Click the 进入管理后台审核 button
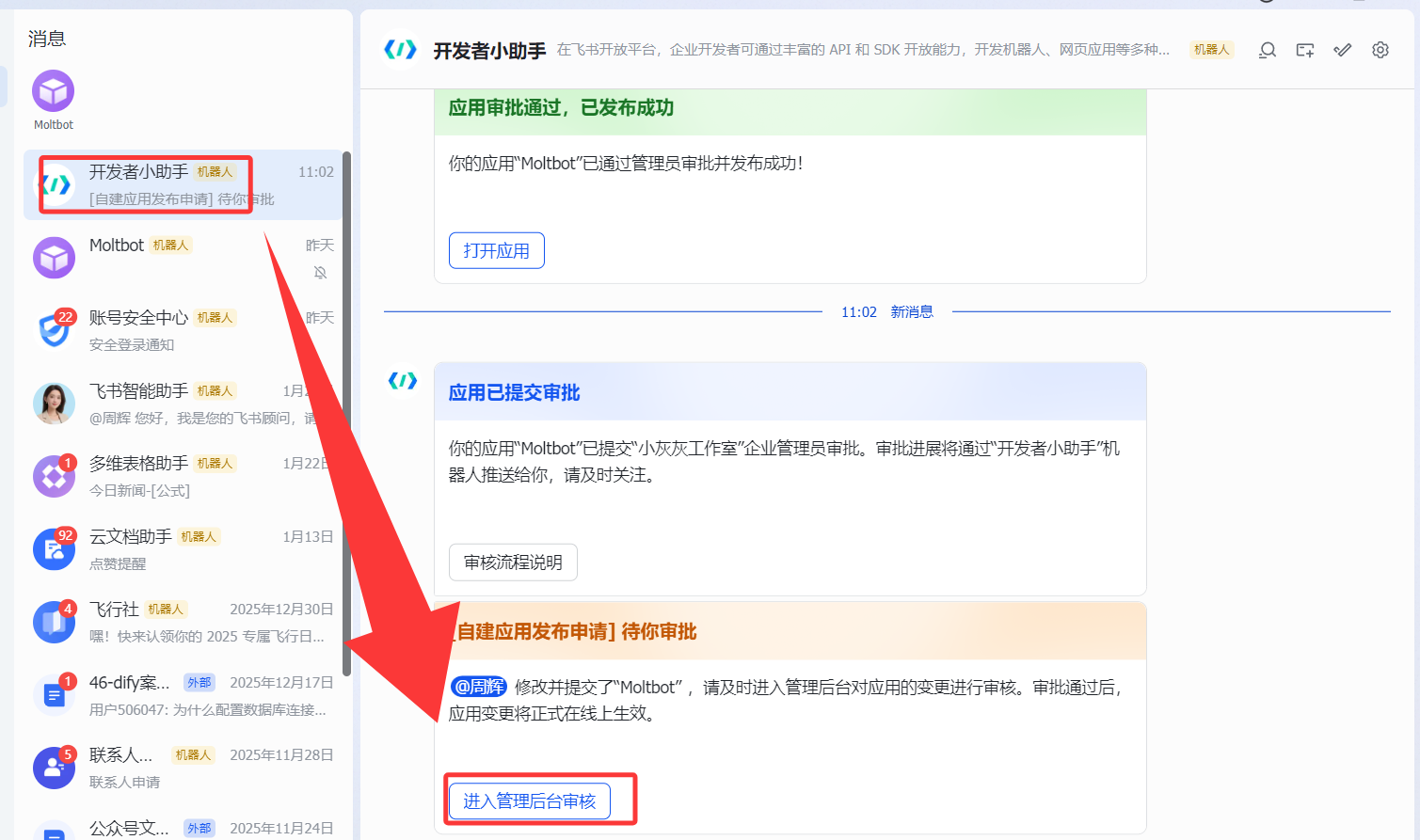 [x=530, y=800]
